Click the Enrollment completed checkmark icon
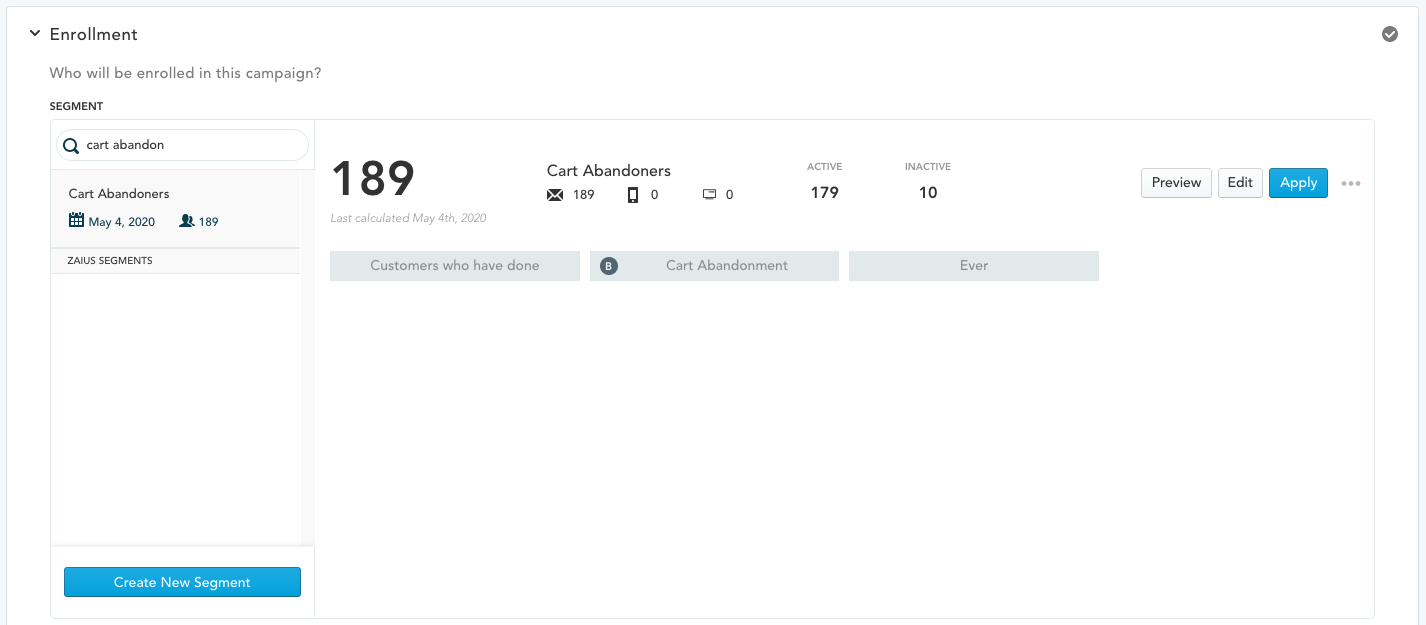 tap(1390, 34)
